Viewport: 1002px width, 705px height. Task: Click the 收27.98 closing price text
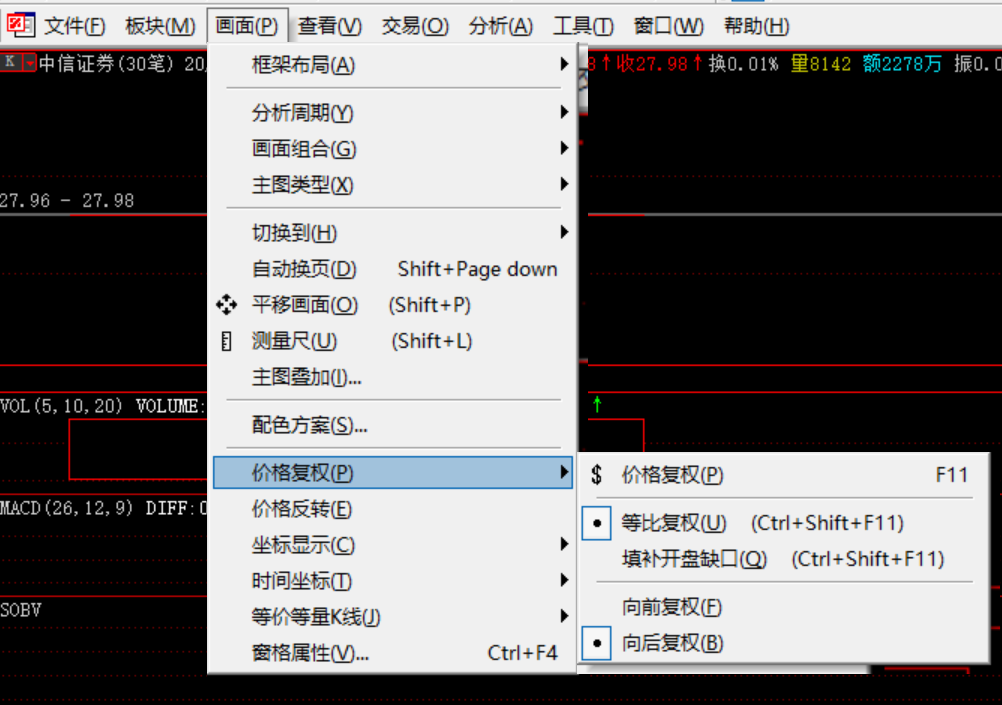(x=652, y=63)
